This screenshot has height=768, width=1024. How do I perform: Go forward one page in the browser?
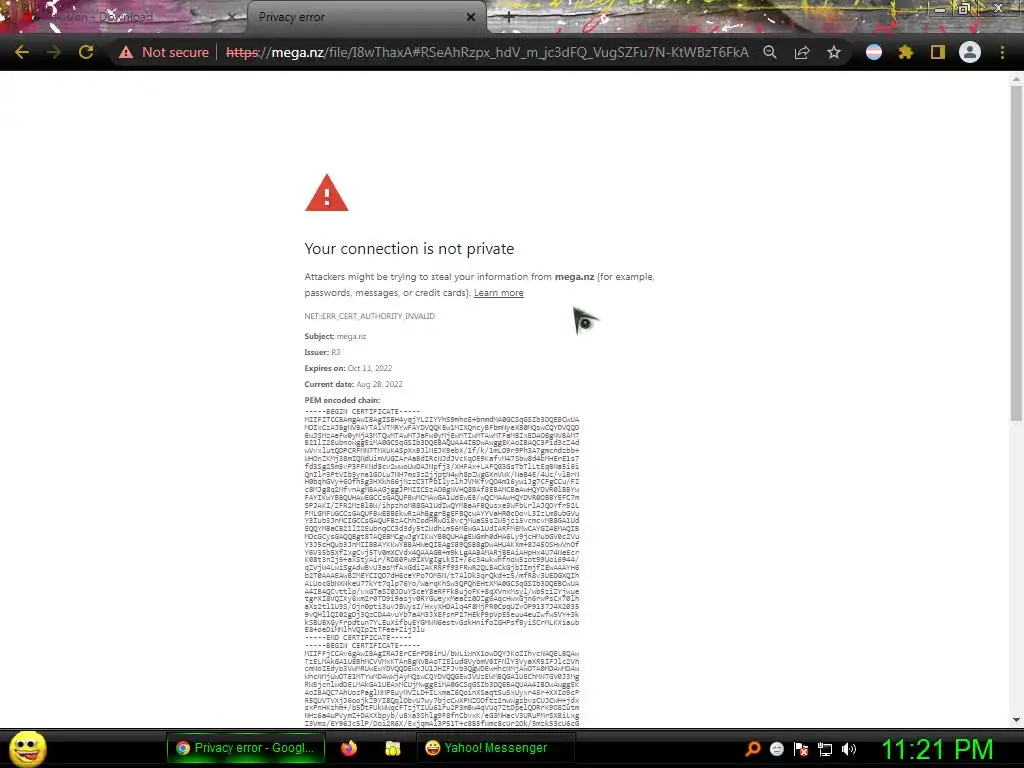(x=54, y=52)
